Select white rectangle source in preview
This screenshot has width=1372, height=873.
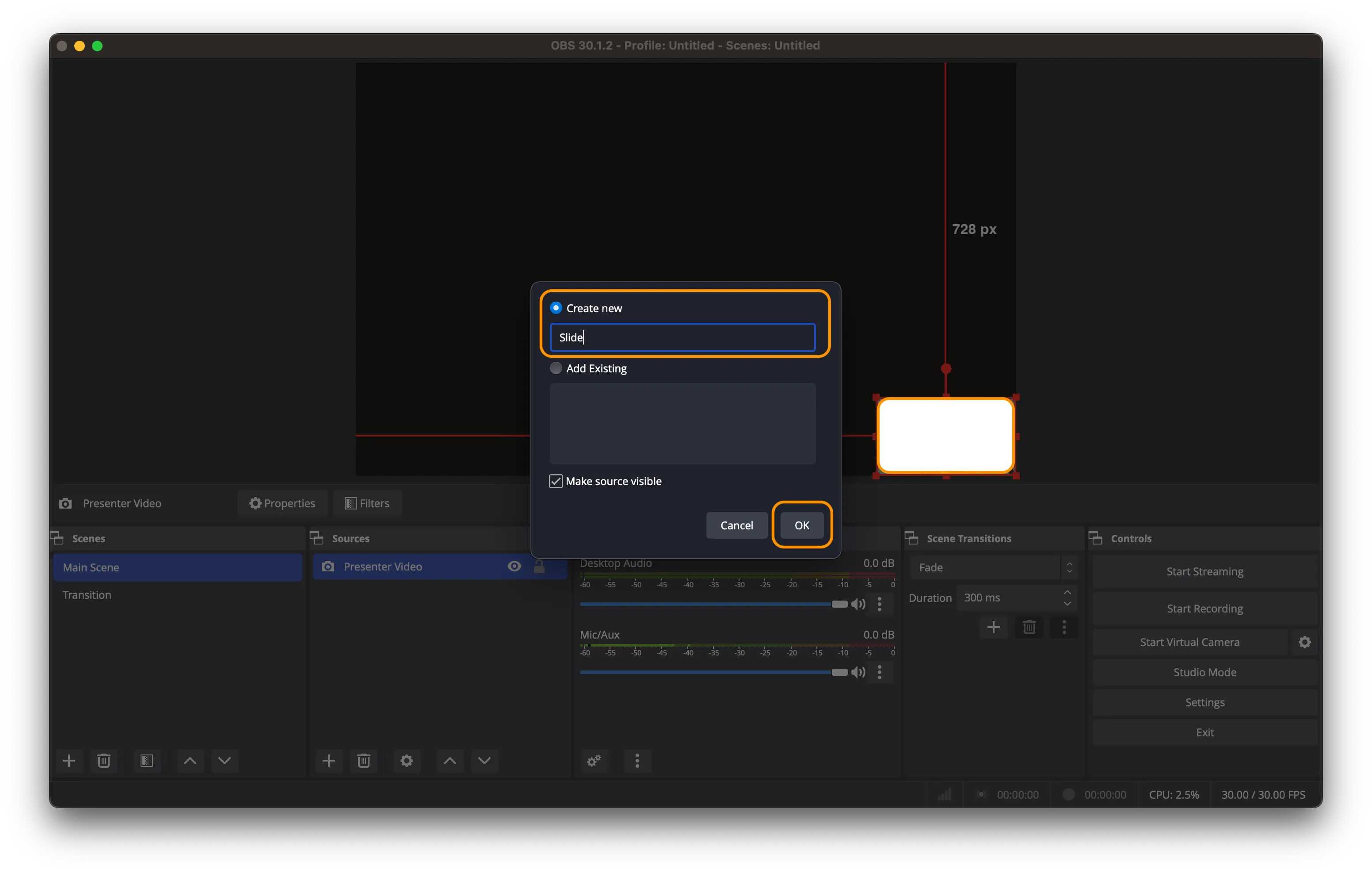click(x=945, y=436)
